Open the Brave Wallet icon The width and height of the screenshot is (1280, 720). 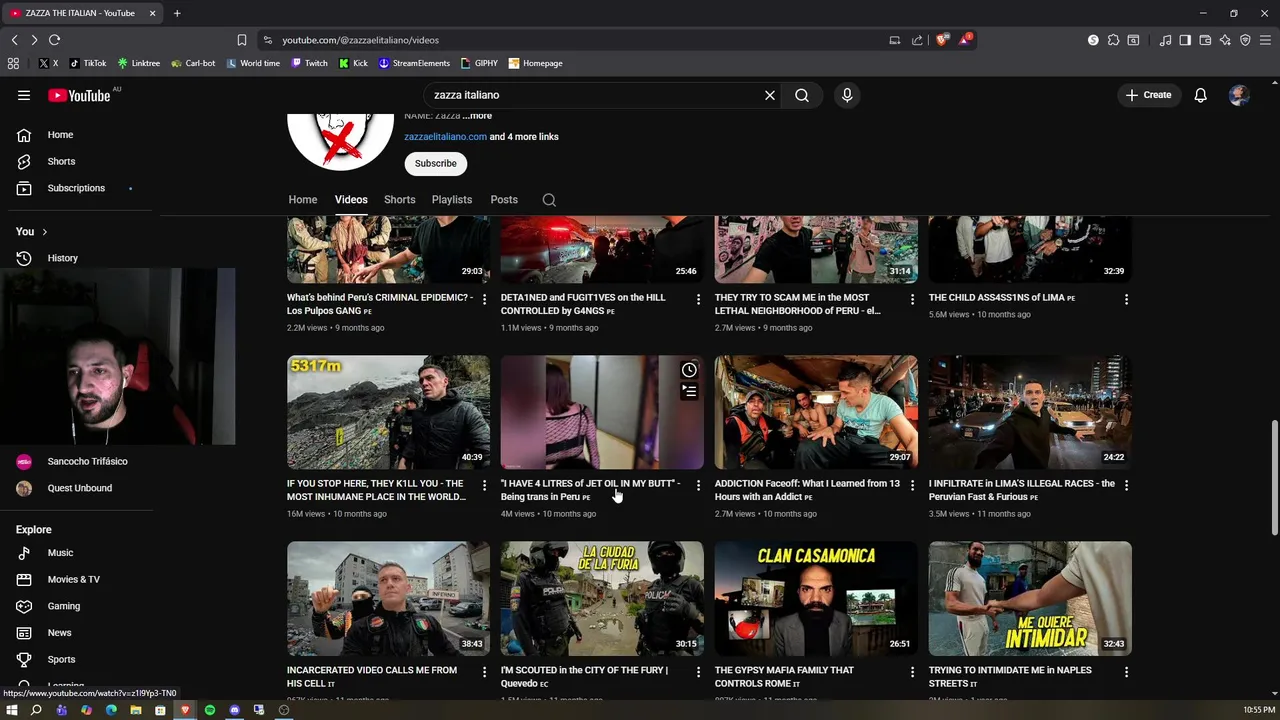pos(1205,40)
